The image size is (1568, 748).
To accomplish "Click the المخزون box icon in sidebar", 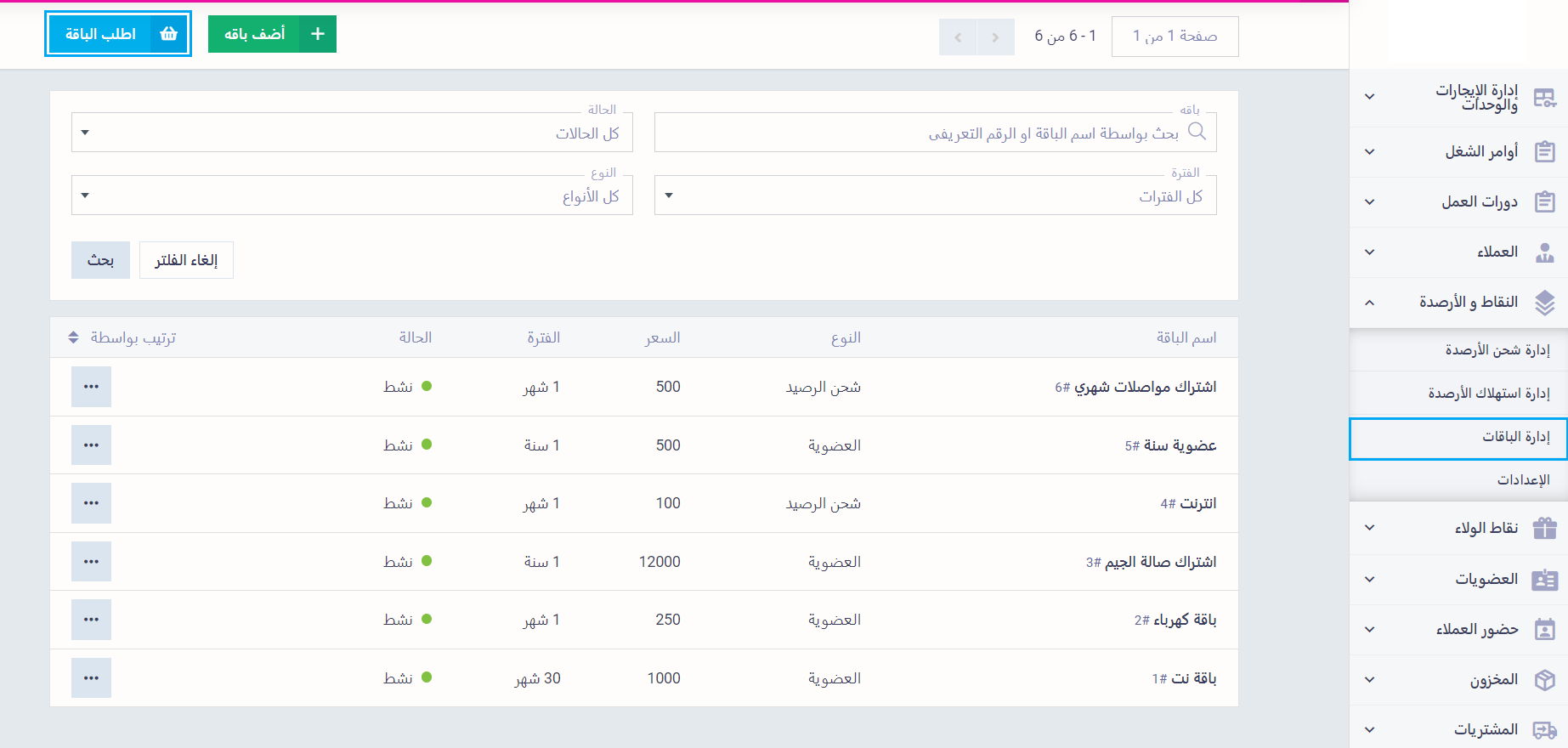I will point(1544,680).
